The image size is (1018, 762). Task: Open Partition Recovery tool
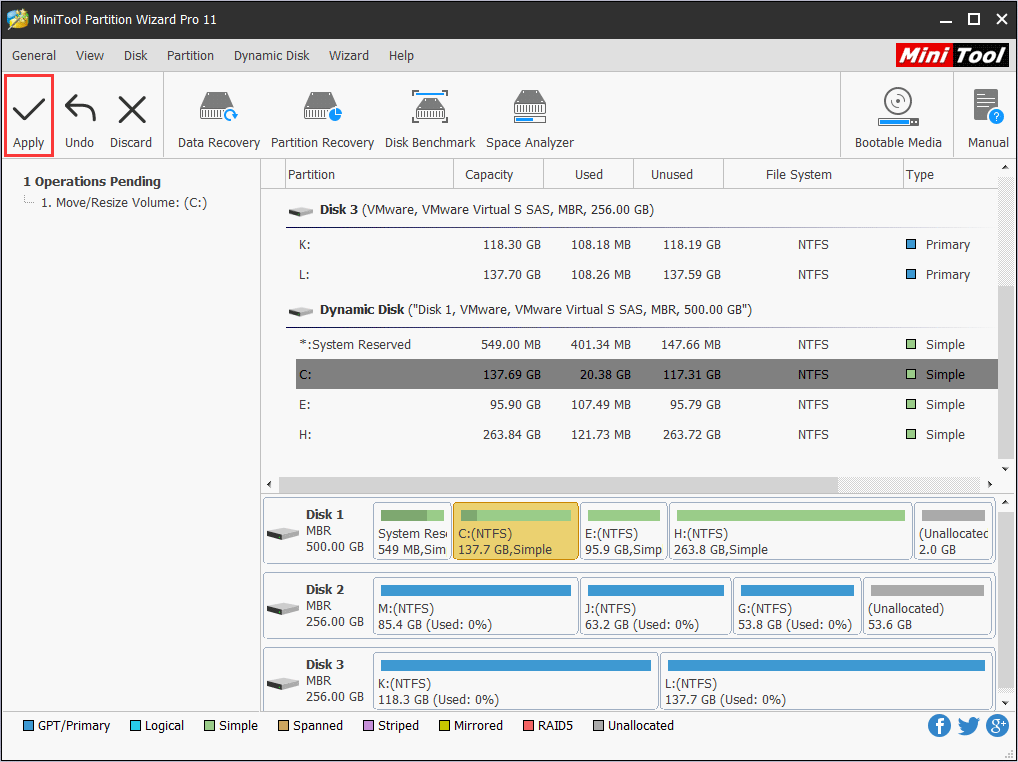(x=323, y=119)
